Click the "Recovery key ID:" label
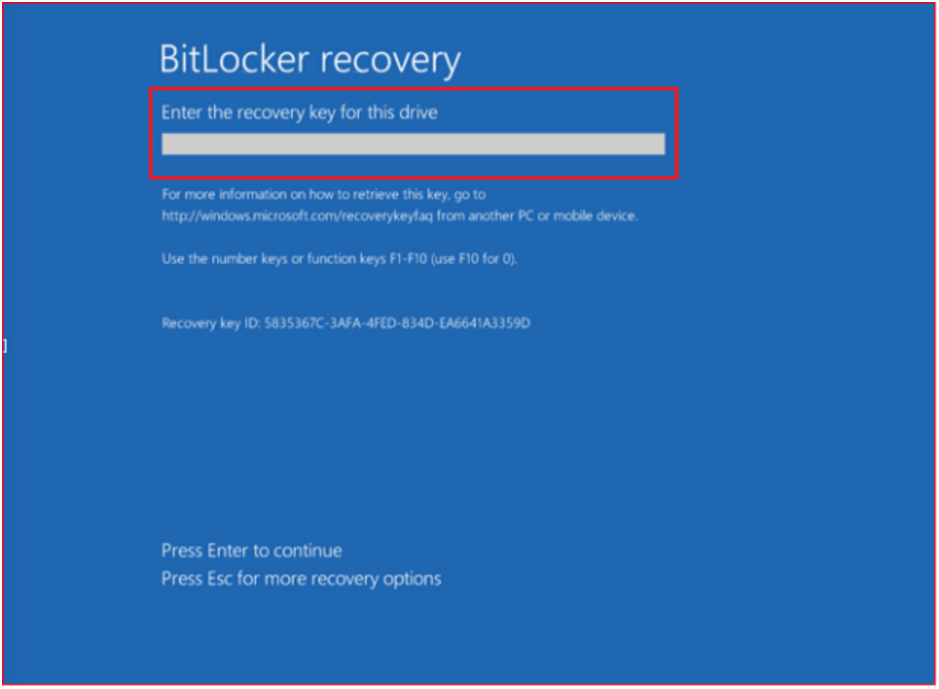The height and width of the screenshot is (689, 939). pos(211,324)
